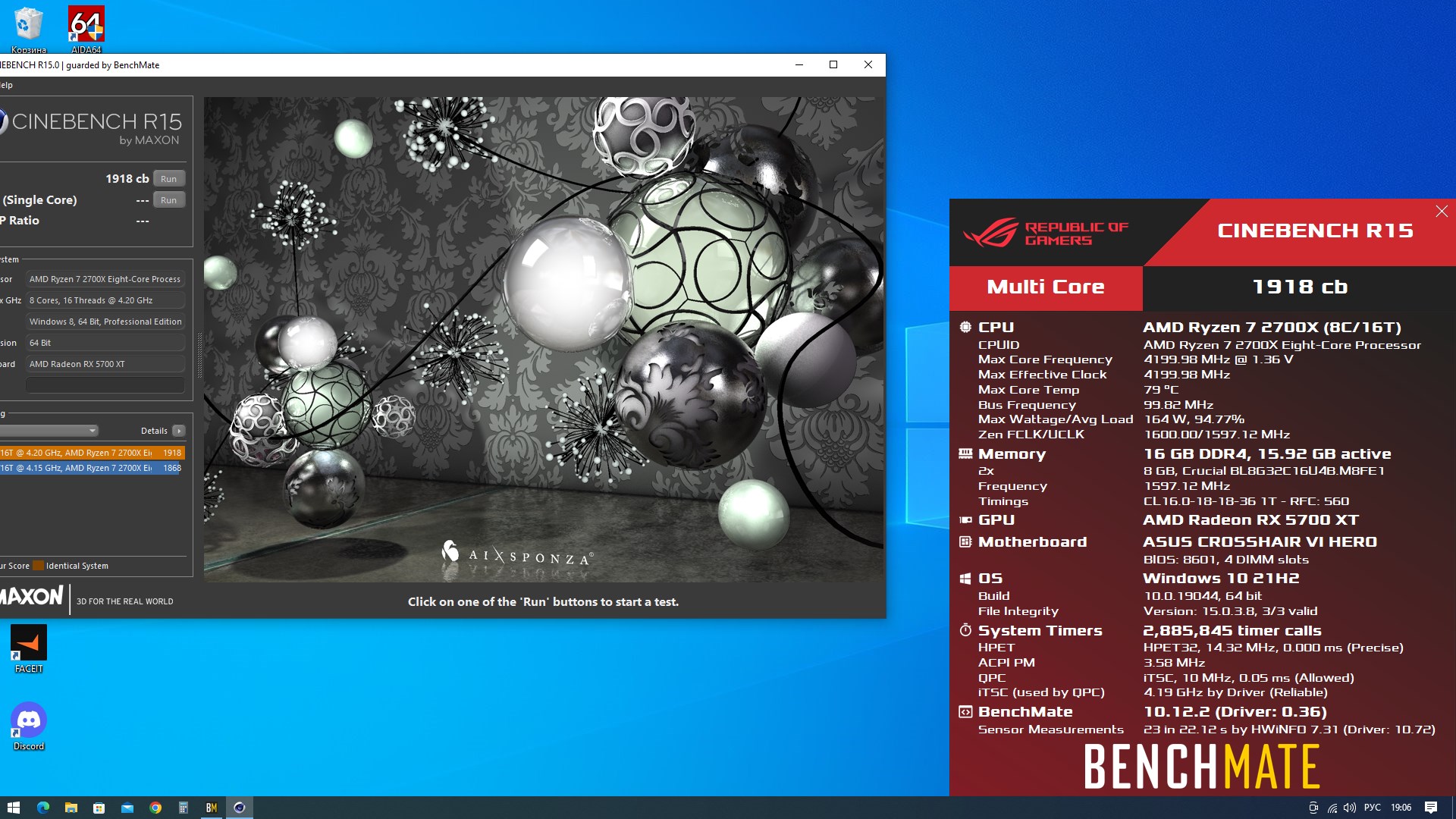Open the Help menu in Cinebench
1456x819 pixels.
click(x=6, y=85)
